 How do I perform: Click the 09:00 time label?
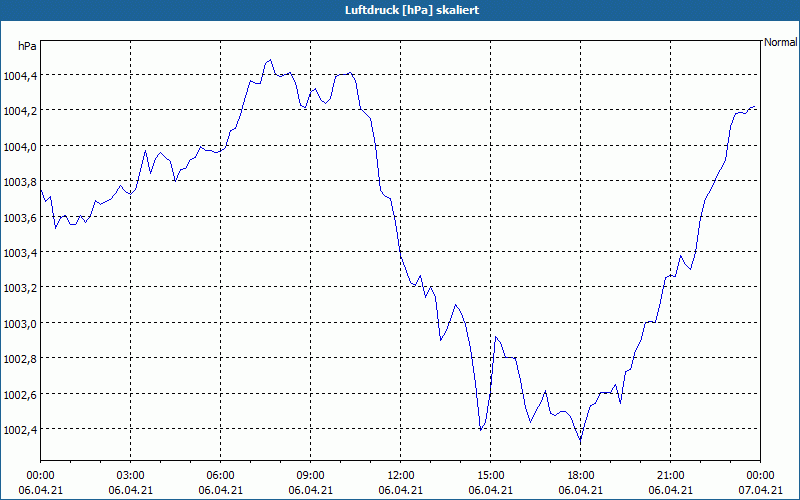point(310,476)
